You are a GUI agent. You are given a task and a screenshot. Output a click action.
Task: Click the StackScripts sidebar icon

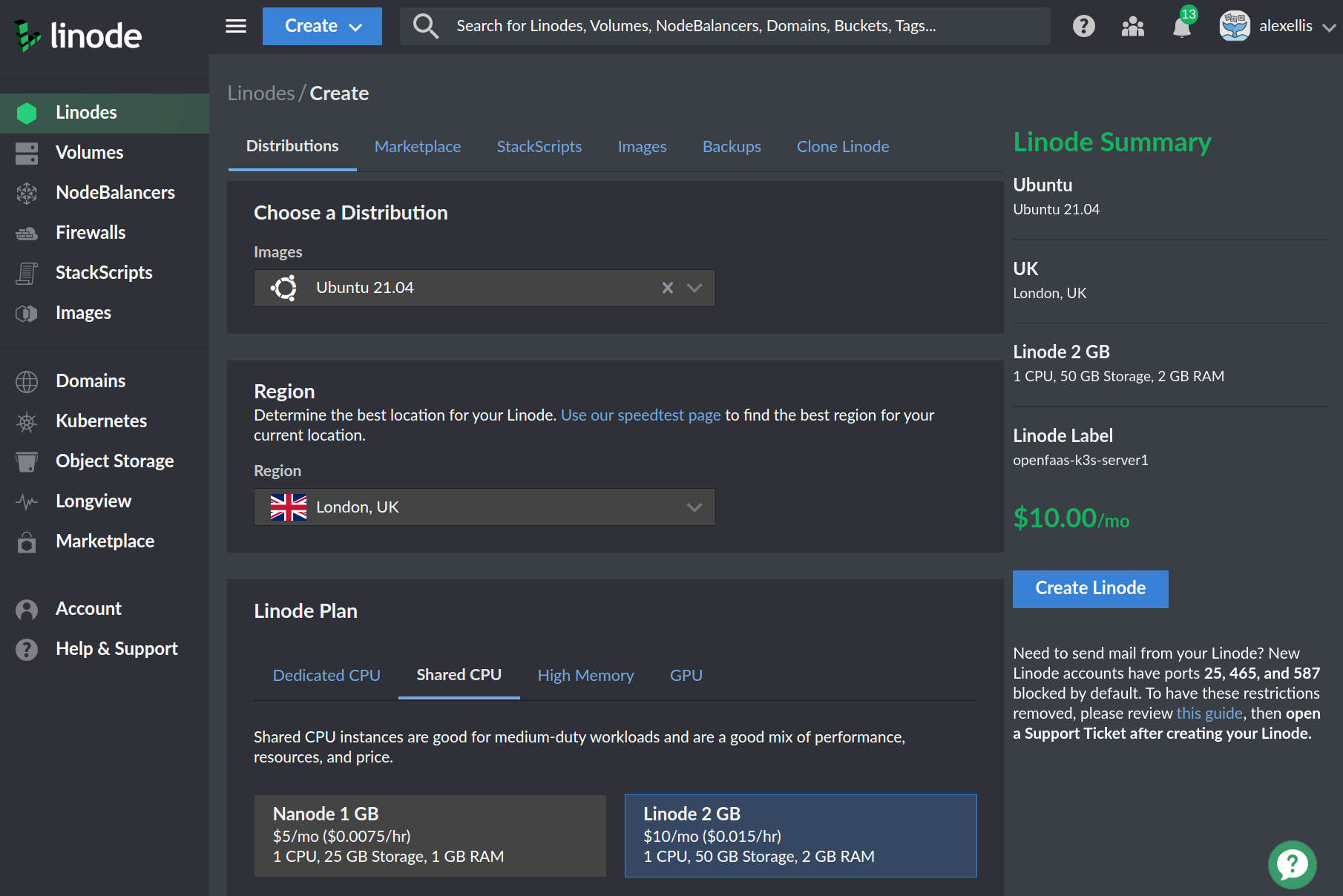(27, 273)
